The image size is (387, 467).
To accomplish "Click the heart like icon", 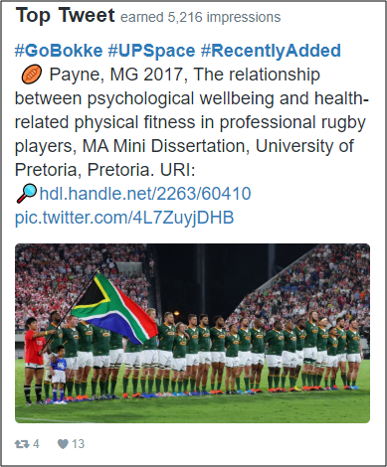I will tap(63, 444).
